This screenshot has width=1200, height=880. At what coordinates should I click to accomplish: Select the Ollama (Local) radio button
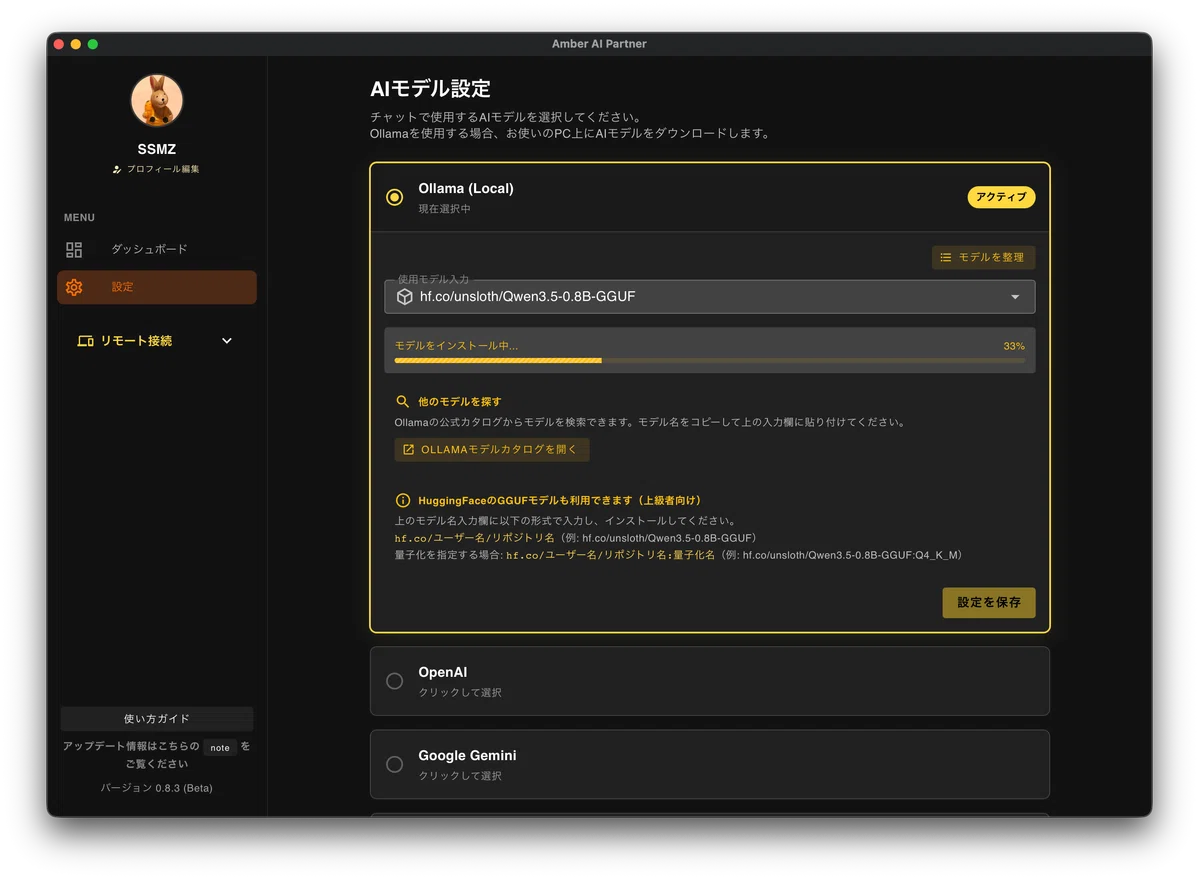(395, 197)
